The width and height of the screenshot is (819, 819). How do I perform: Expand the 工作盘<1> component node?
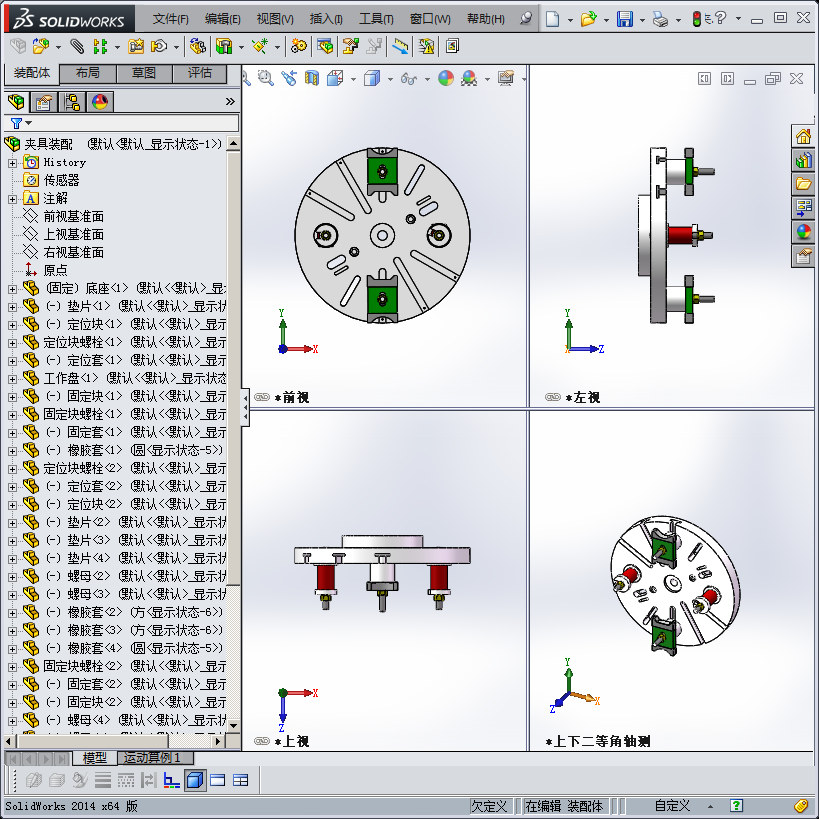pos(13,379)
